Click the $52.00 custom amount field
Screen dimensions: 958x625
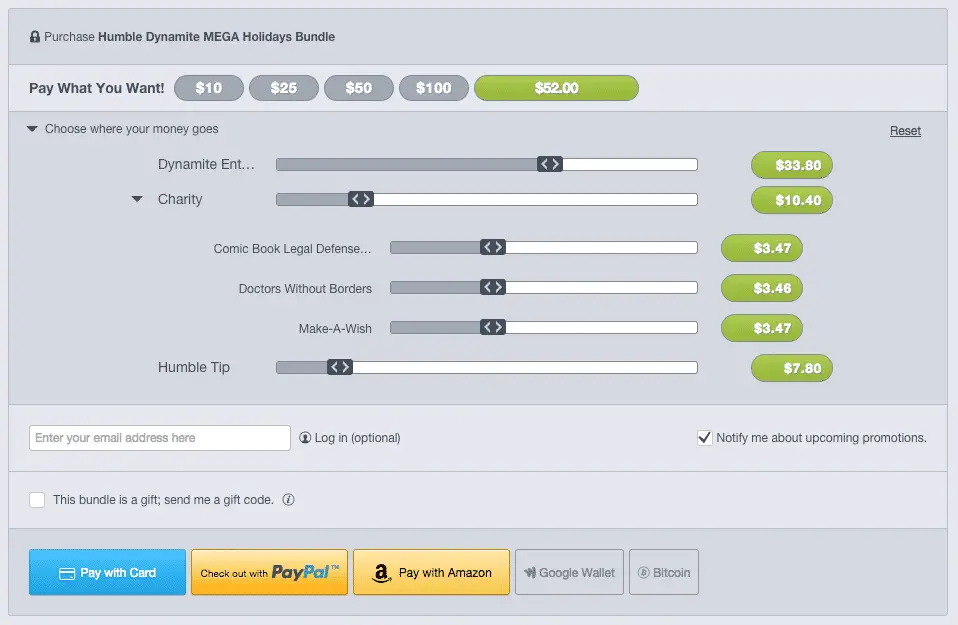click(557, 88)
